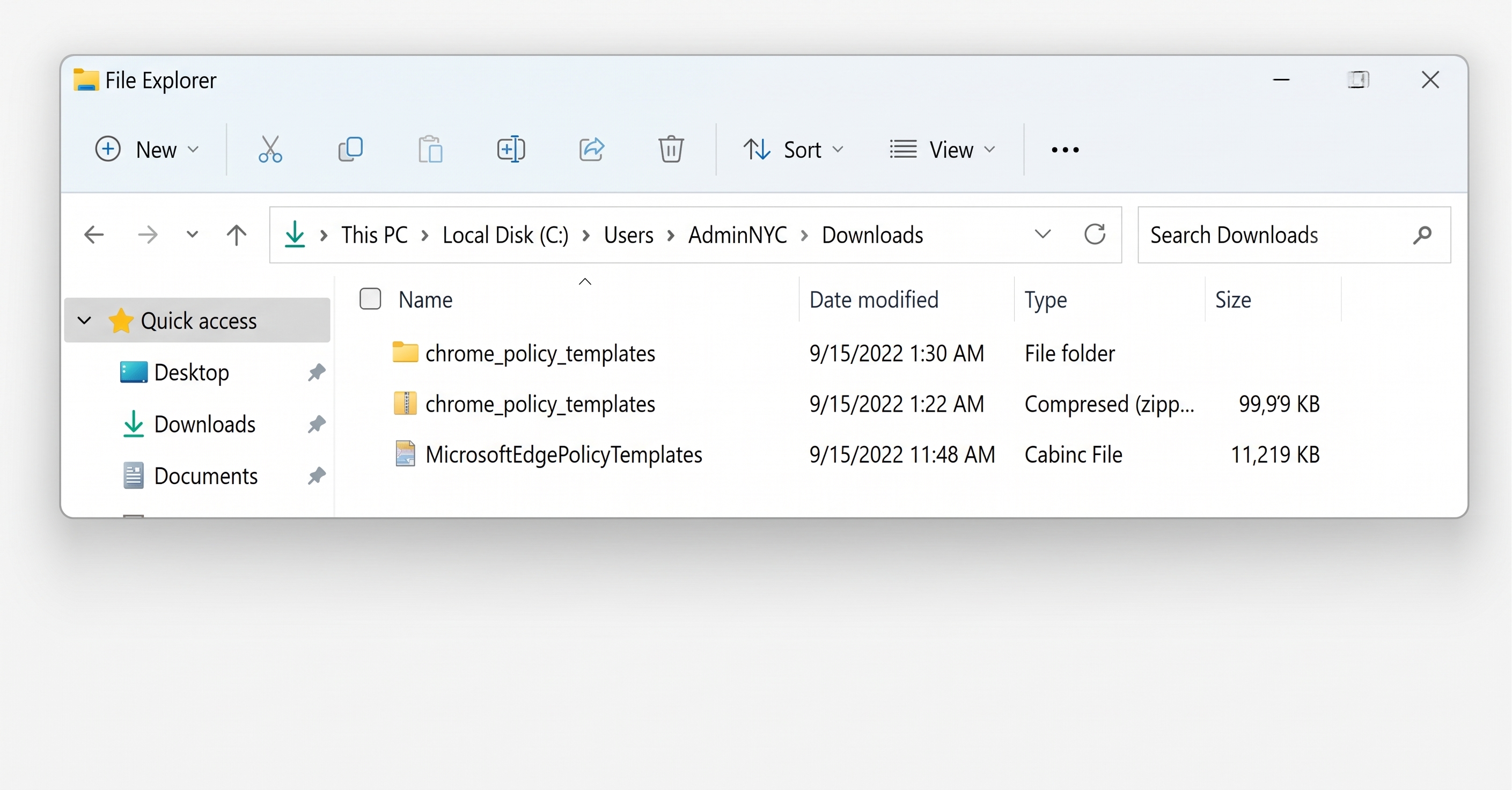Tick the select-all checkbox beside Name
Viewport: 1512px width, 790px height.
(370, 299)
